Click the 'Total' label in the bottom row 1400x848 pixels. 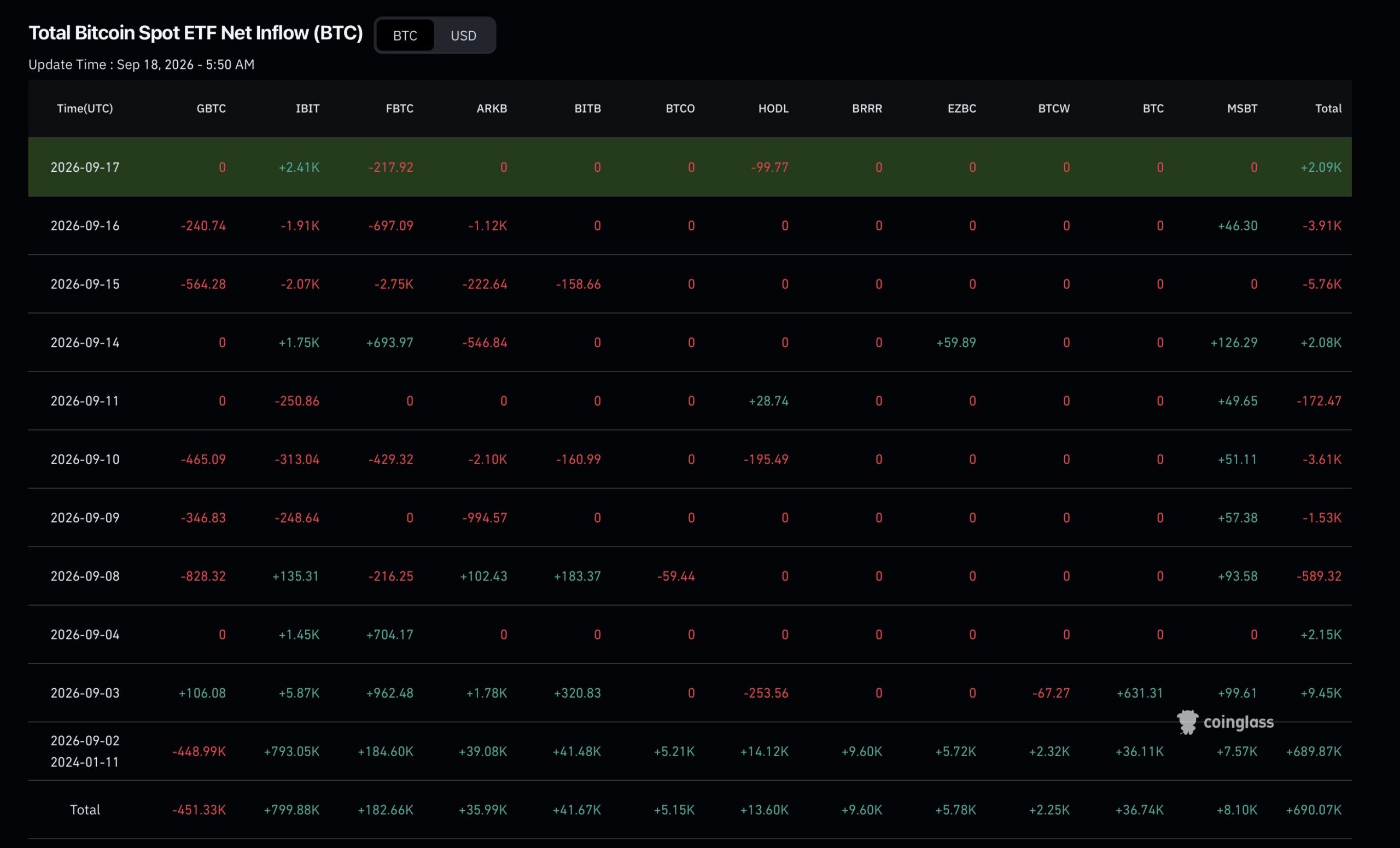click(x=85, y=809)
